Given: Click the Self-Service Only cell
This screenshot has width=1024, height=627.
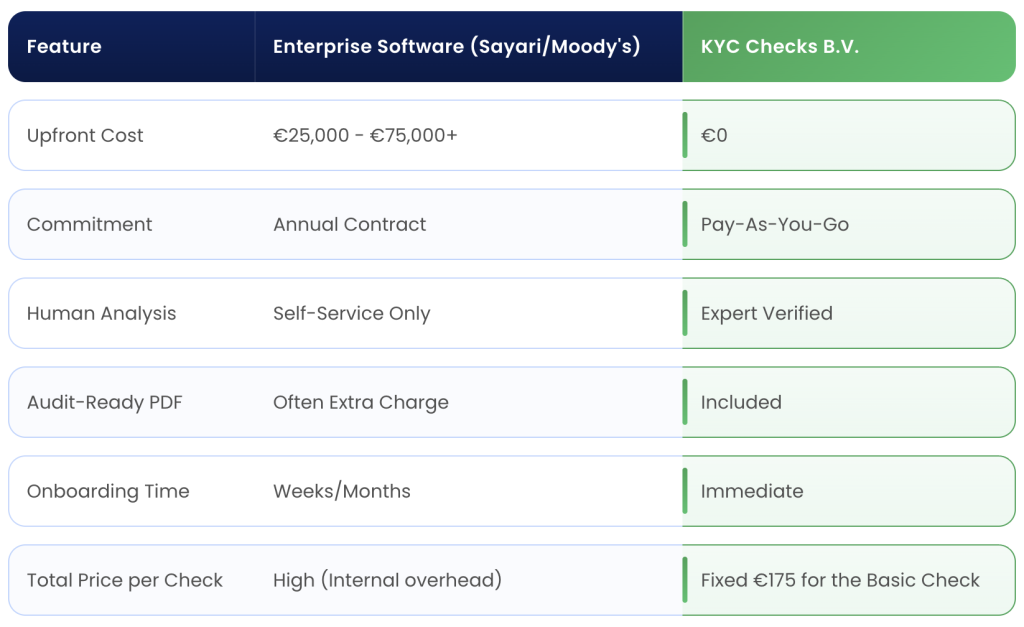Looking at the screenshot, I should coord(351,314).
